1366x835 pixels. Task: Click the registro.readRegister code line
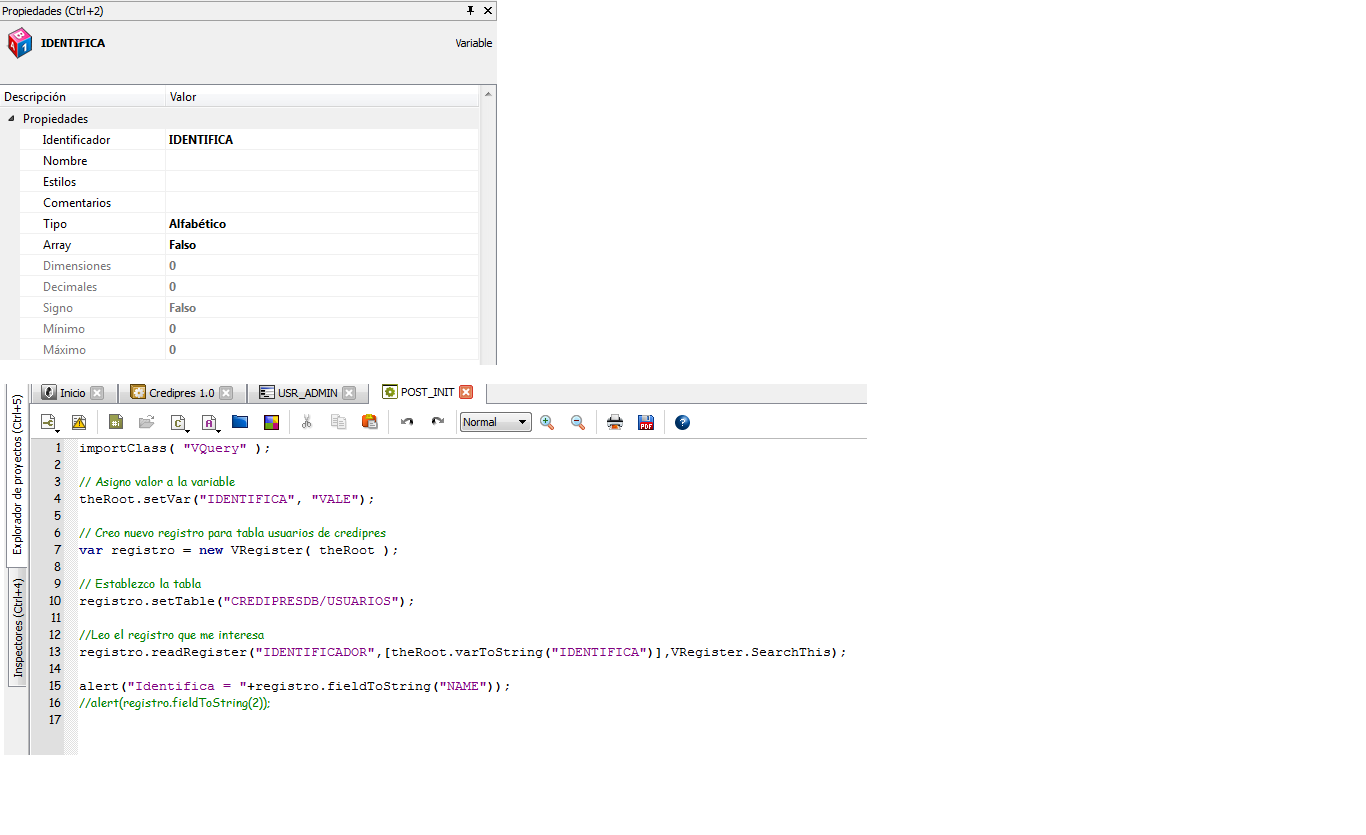click(x=463, y=652)
